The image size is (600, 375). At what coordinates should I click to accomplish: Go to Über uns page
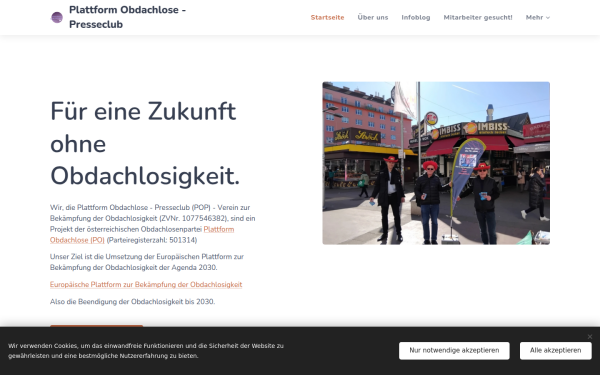(x=373, y=18)
